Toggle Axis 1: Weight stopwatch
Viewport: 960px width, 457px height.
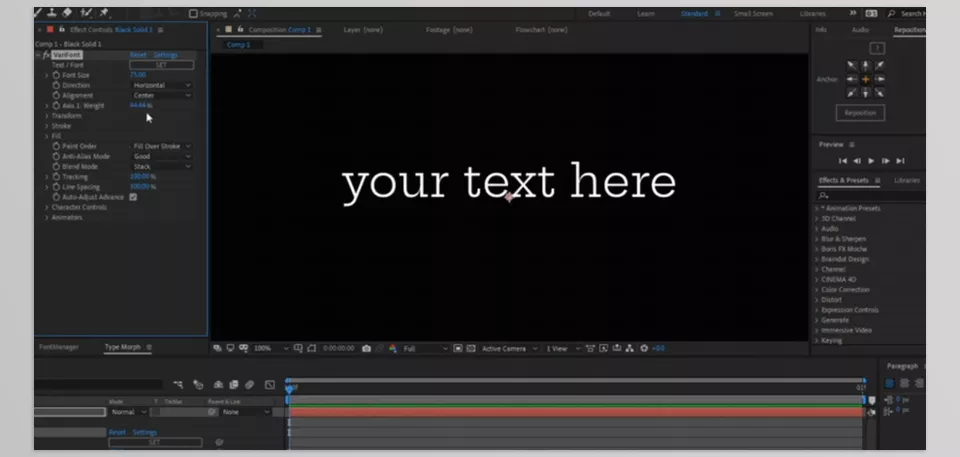tap(56, 106)
